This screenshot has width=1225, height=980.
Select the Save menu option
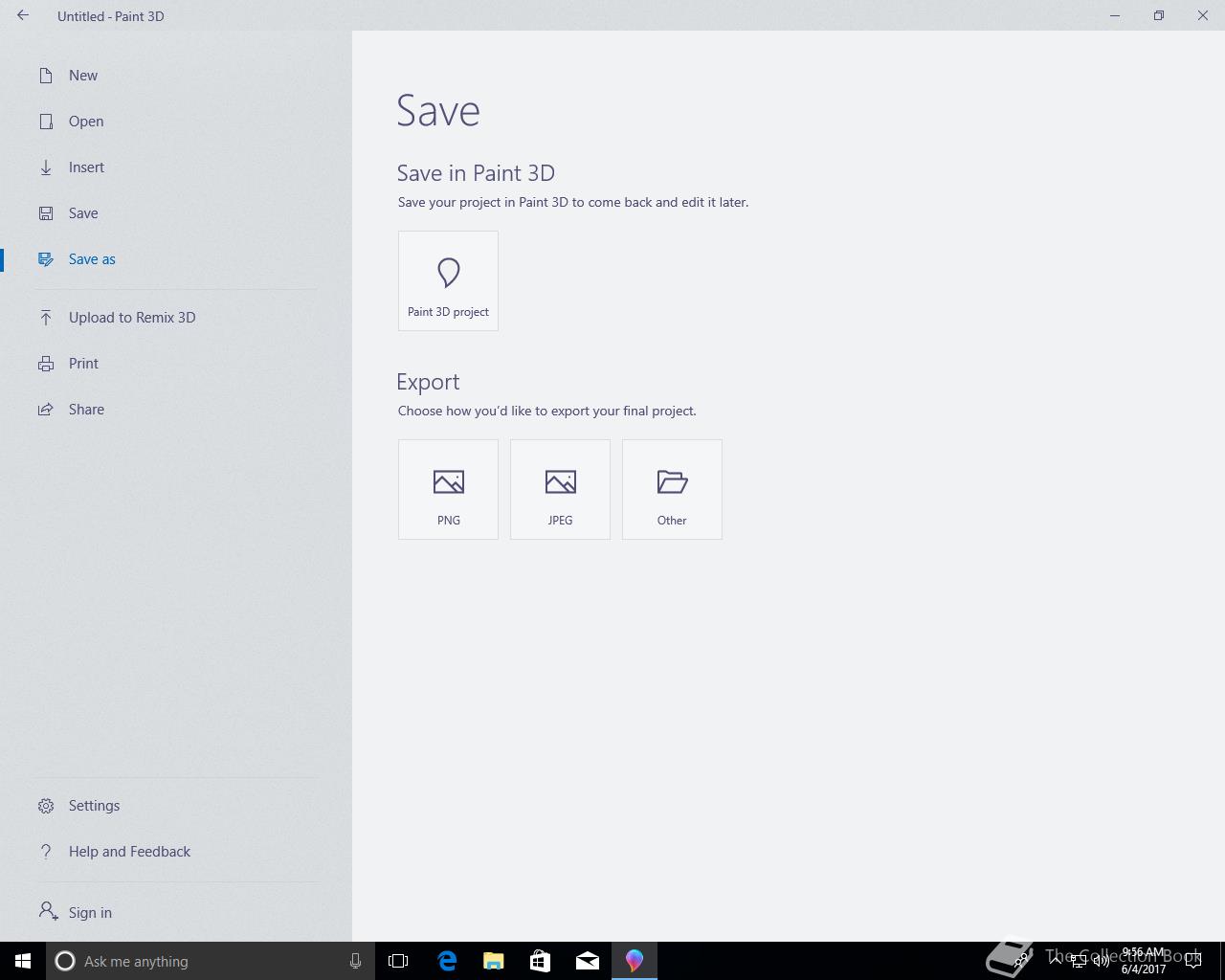(x=176, y=213)
